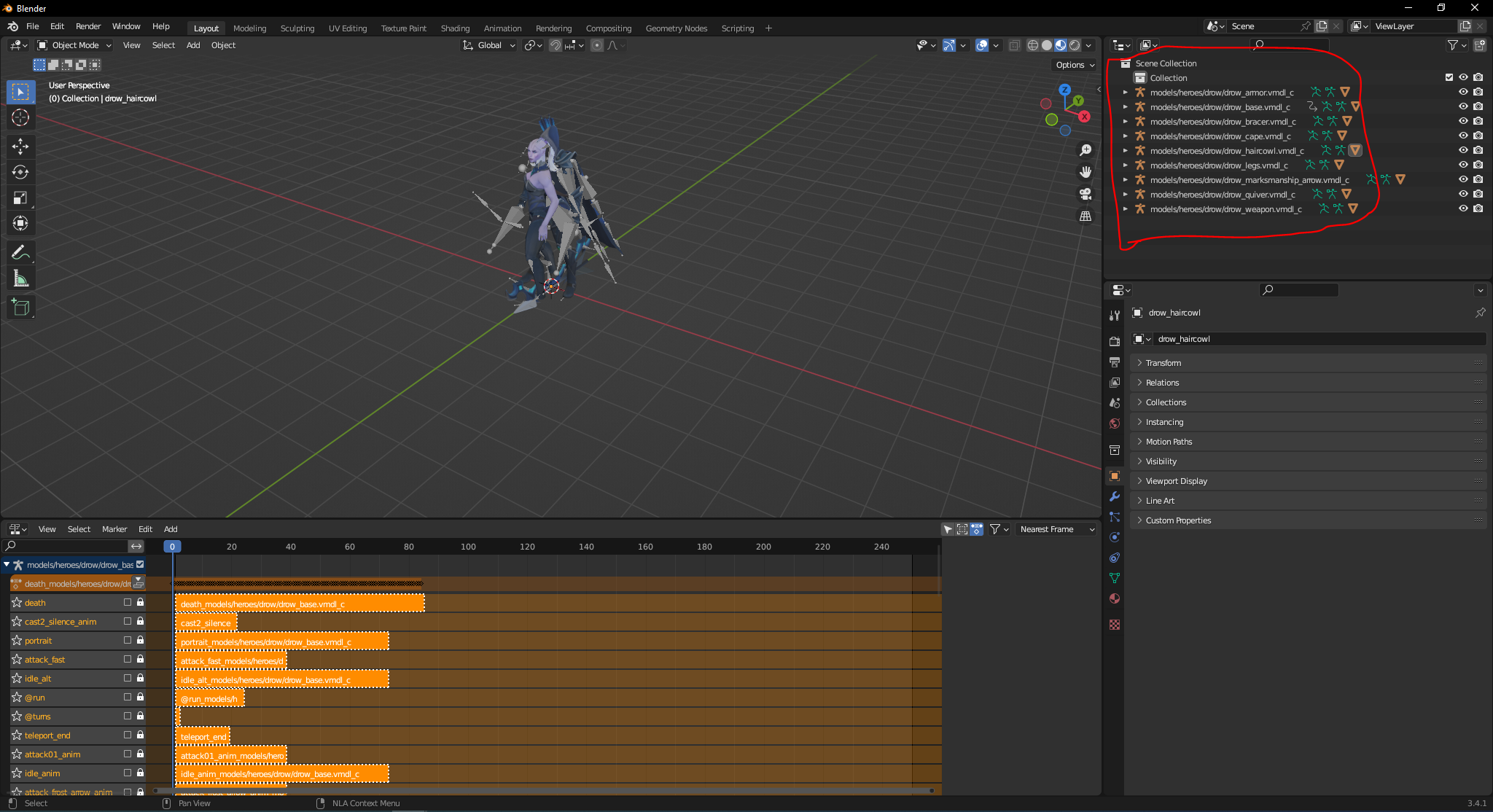Pick the Annotate pencil tool
This screenshot has height=812, width=1493.
(x=20, y=252)
